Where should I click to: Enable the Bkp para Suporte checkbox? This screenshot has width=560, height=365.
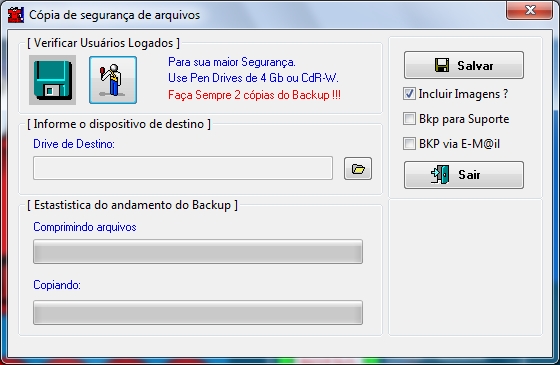pyautogui.click(x=409, y=119)
